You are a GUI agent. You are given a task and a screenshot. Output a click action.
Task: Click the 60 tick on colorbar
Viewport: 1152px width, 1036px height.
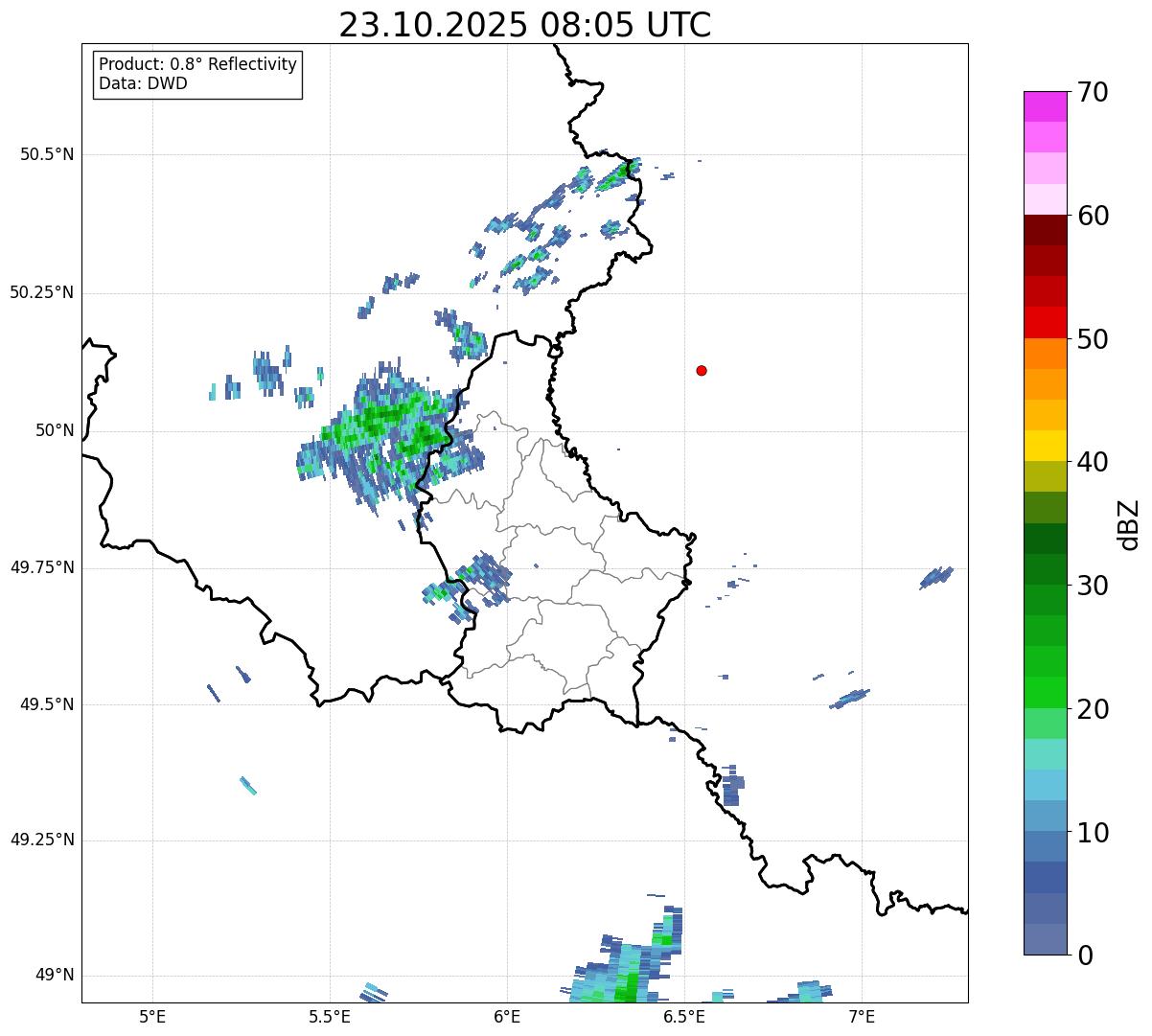[1092, 216]
